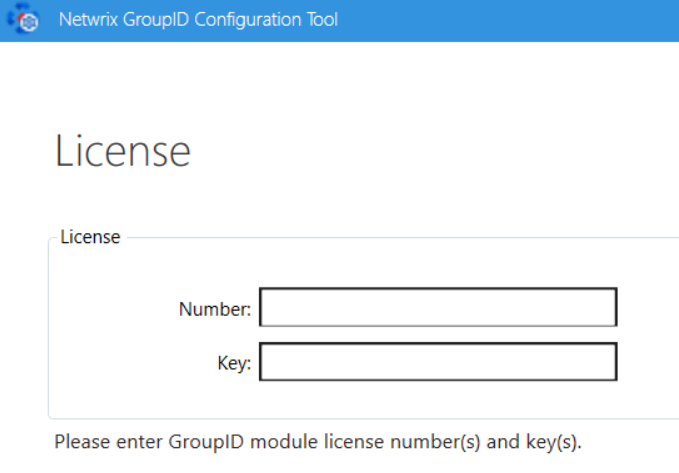Click the "Netwrix GroupID Configuration Tool" window title
This screenshot has width=679, height=473.
[x=198, y=19]
